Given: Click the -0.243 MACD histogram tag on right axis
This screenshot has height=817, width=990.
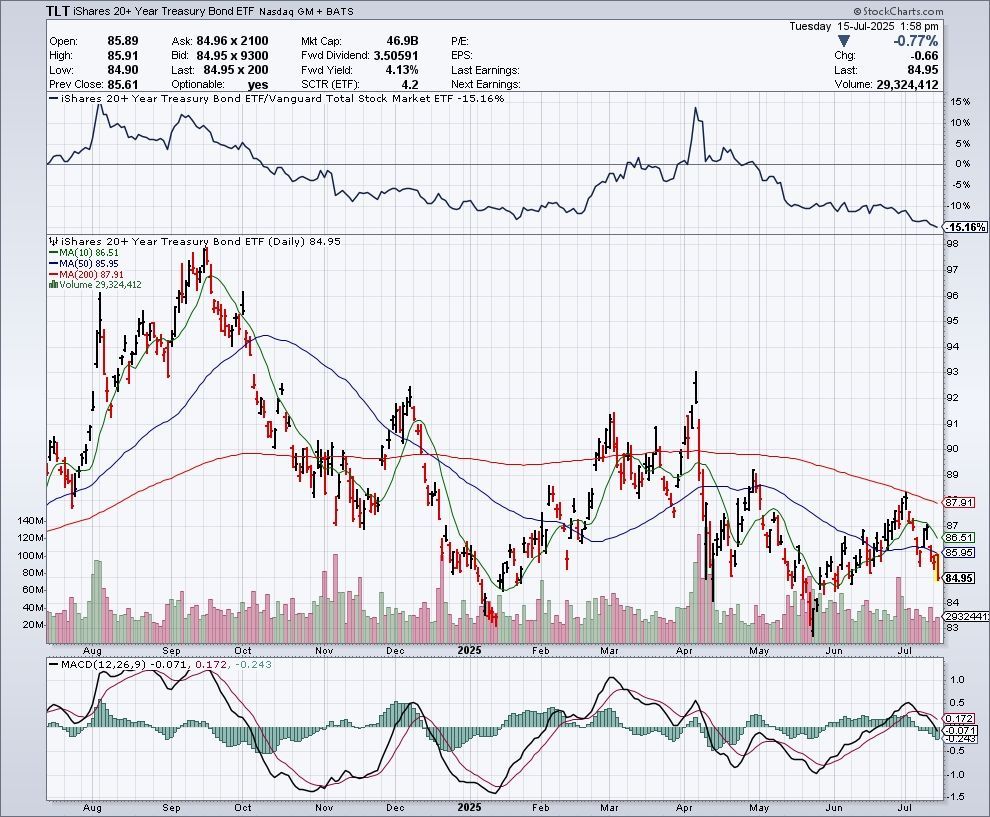Looking at the screenshot, I should [x=961, y=739].
